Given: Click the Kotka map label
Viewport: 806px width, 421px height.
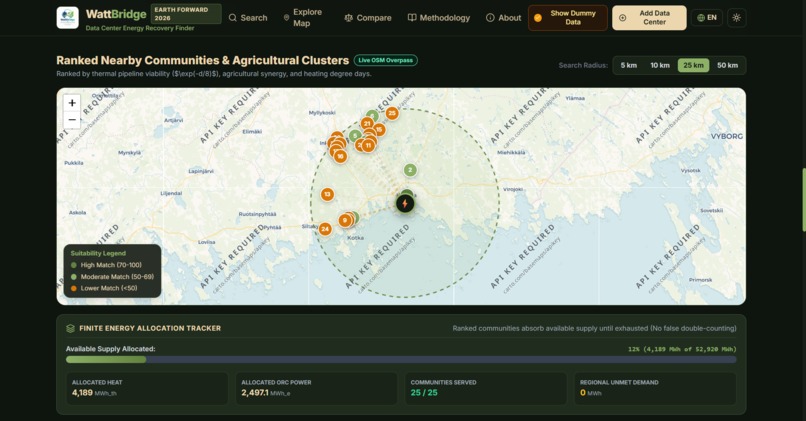Looking at the screenshot, I should (355, 238).
